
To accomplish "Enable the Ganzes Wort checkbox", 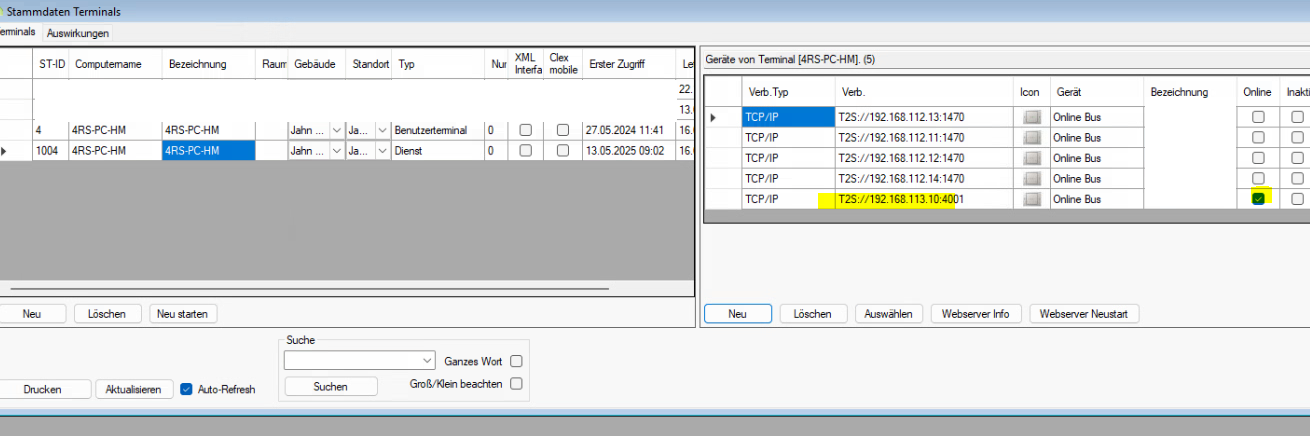I will pyautogui.click(x=517, y=361).
